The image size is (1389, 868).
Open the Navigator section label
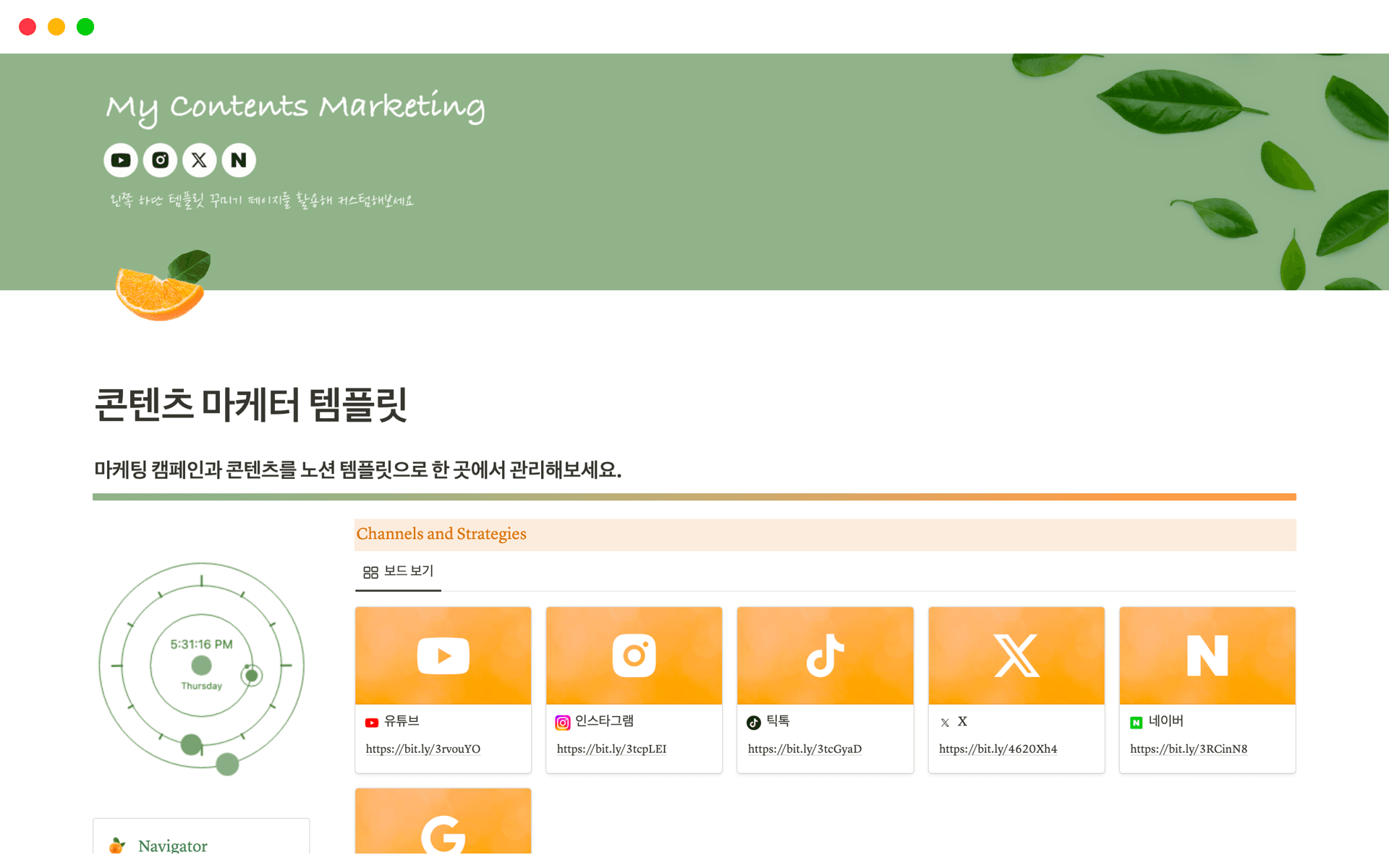(x=172, y=845)
